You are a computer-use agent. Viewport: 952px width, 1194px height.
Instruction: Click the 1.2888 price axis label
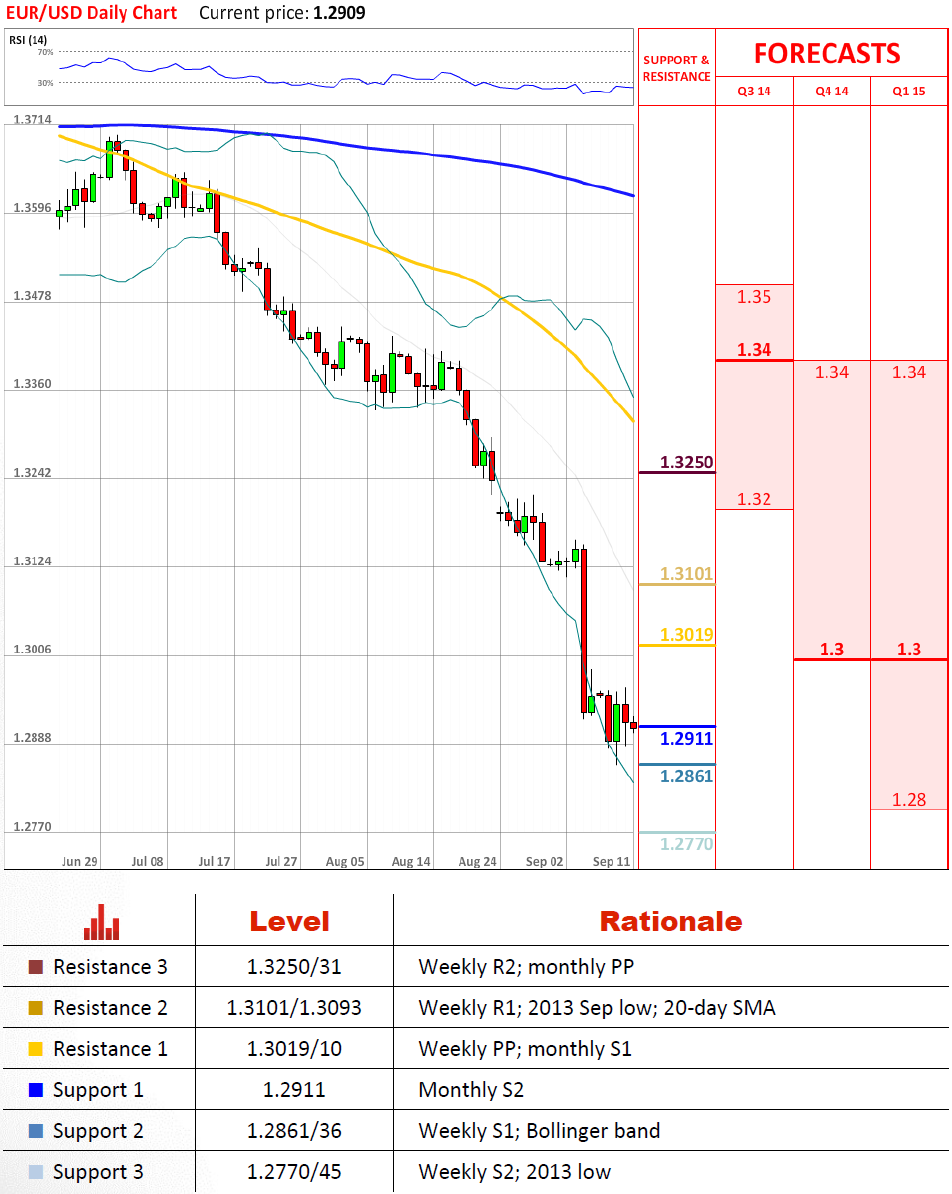[33, 738]
